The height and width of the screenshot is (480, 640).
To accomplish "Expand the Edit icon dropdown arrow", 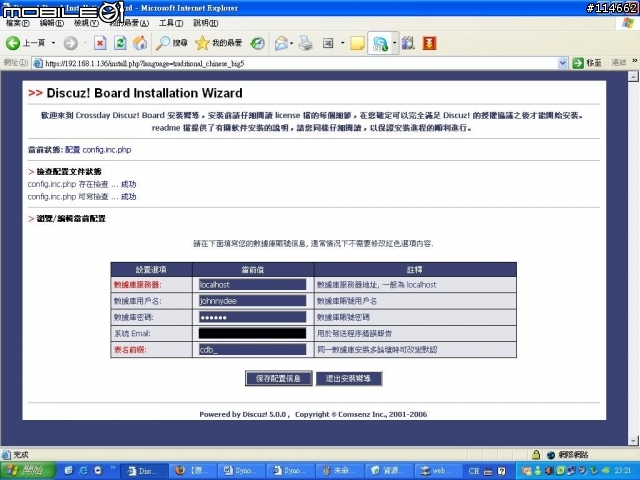I will [342, 43].
